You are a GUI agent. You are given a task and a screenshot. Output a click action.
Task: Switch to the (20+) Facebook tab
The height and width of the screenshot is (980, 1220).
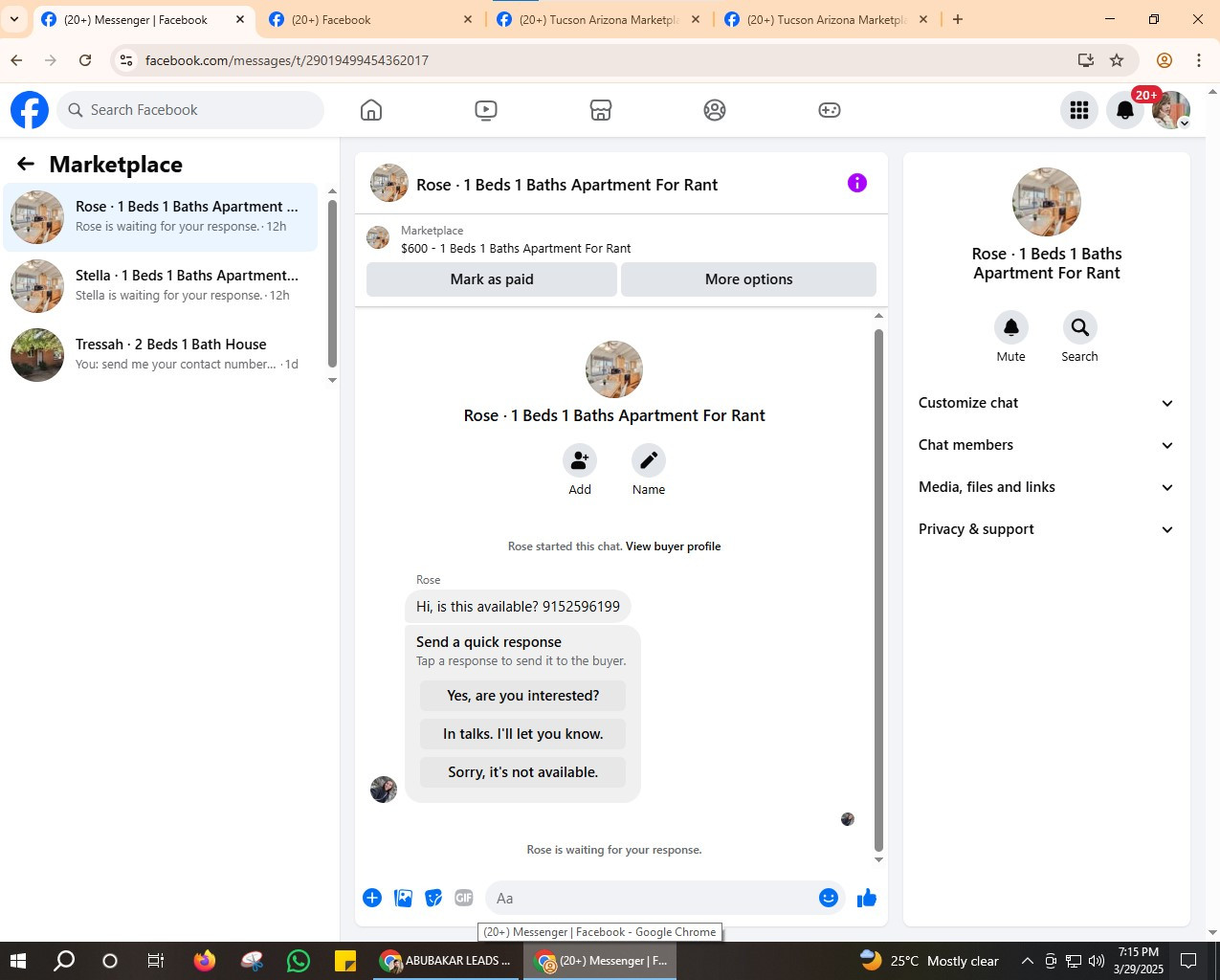(370, 19)
